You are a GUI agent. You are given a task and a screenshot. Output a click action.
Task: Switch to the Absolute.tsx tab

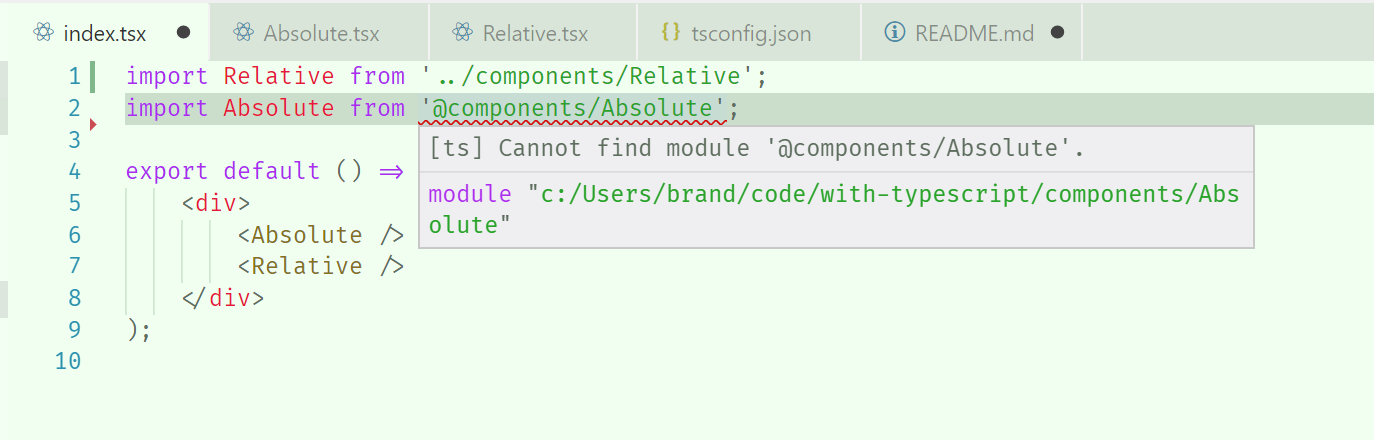(x=320, y=32)
